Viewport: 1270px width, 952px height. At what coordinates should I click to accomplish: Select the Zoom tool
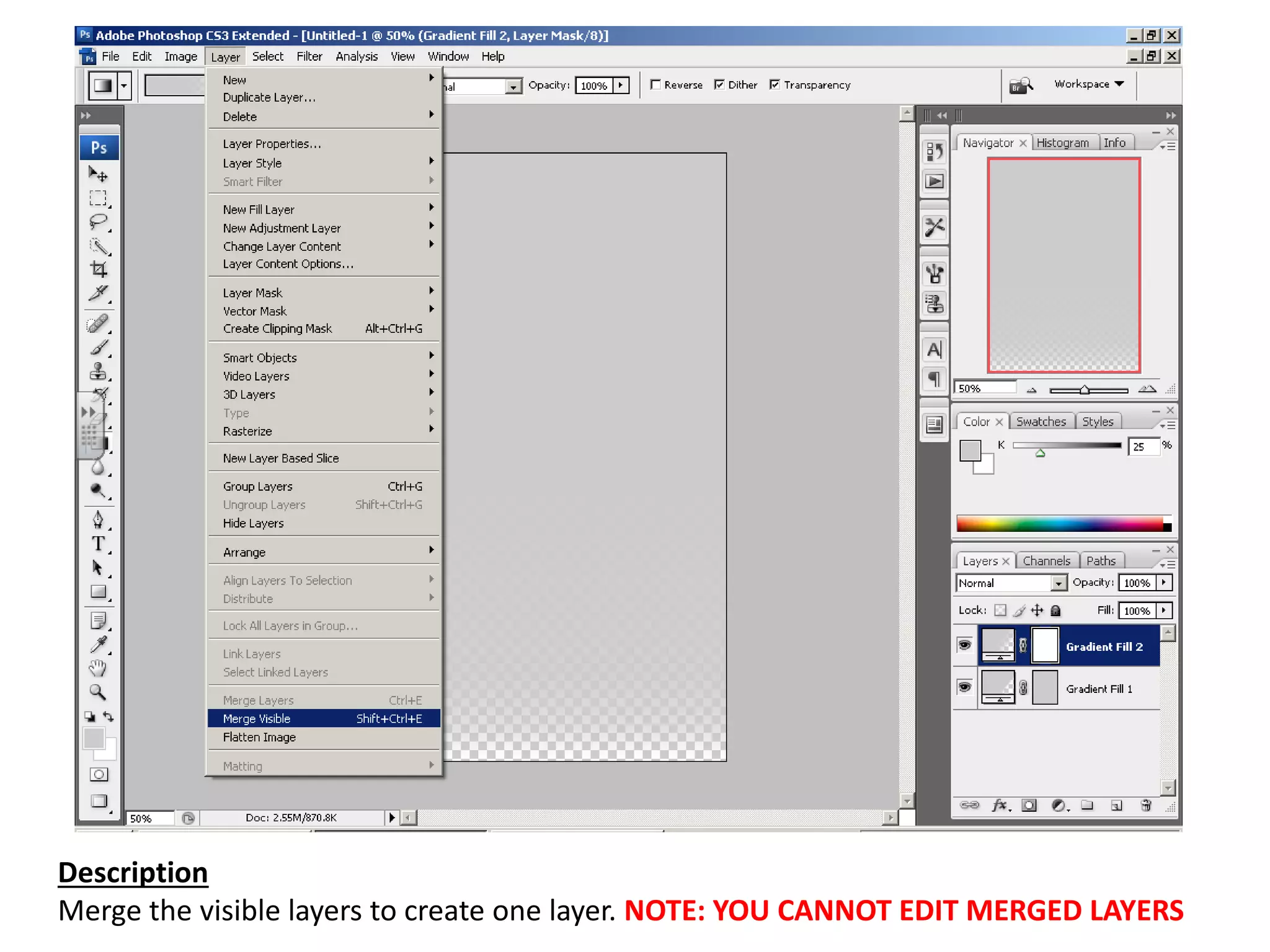point(98,692)
